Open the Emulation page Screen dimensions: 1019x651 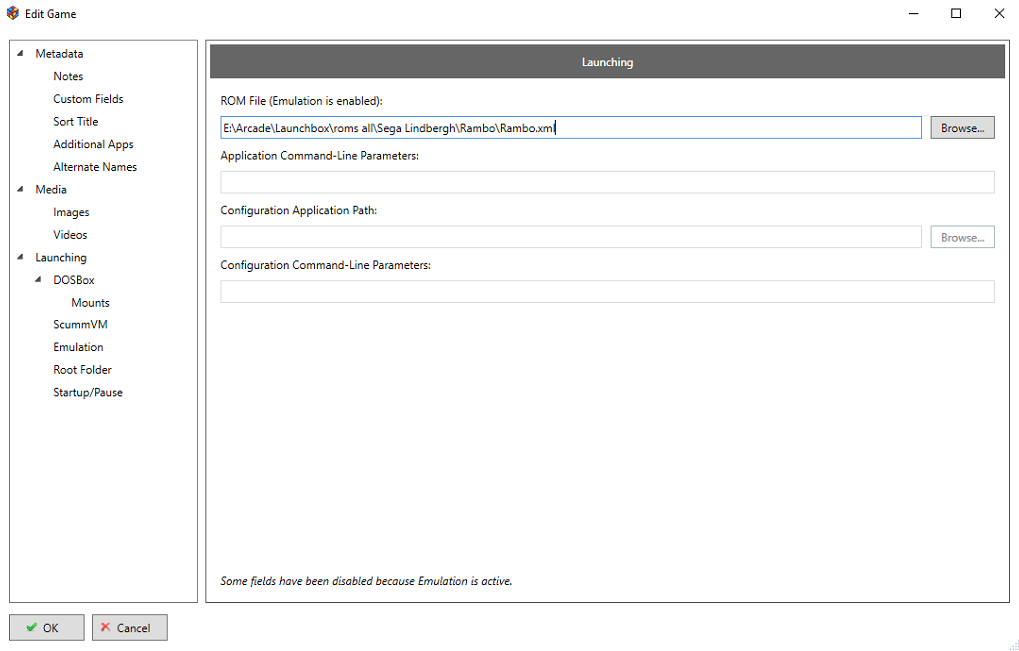(78, 347)
